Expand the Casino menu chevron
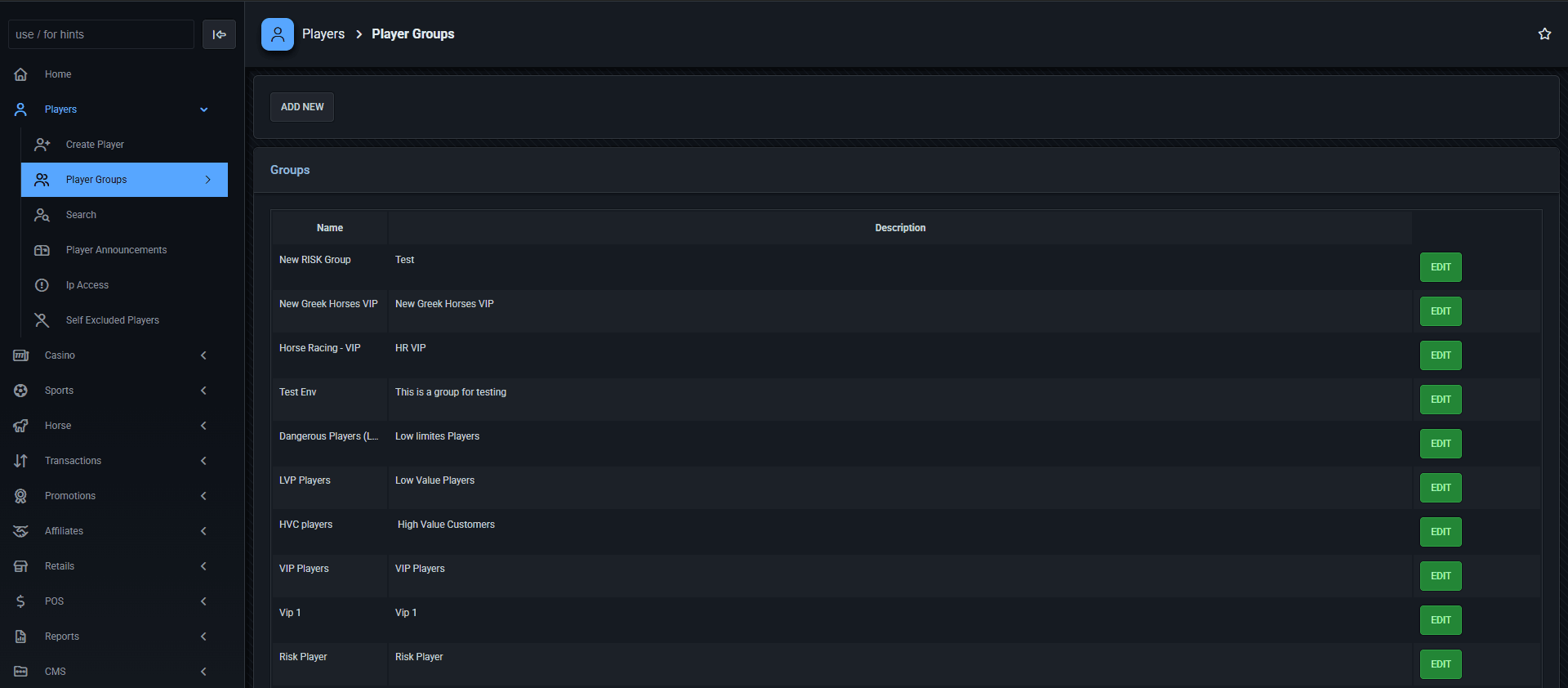The height and width of the screenshot is (688, 1568). coord(204,355)
